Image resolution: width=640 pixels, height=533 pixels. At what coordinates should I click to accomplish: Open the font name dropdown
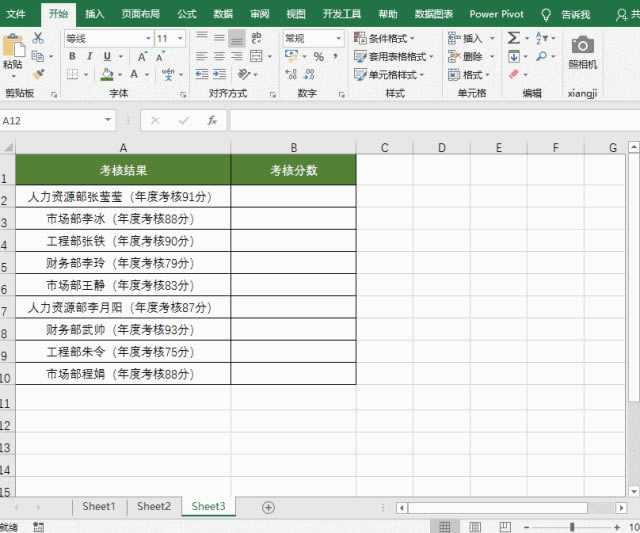[146, 38]
